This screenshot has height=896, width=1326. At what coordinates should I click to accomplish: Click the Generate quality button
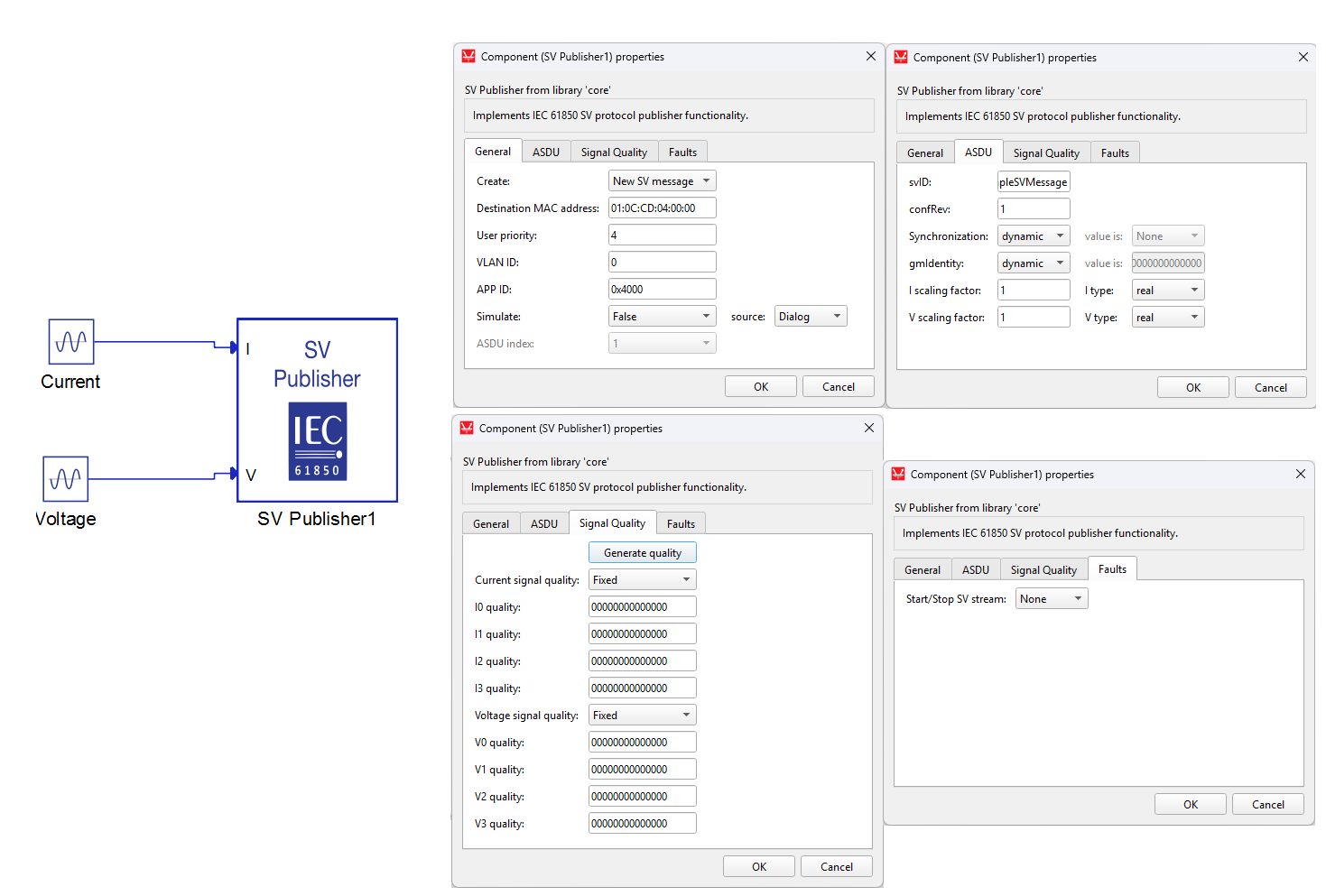642,553
